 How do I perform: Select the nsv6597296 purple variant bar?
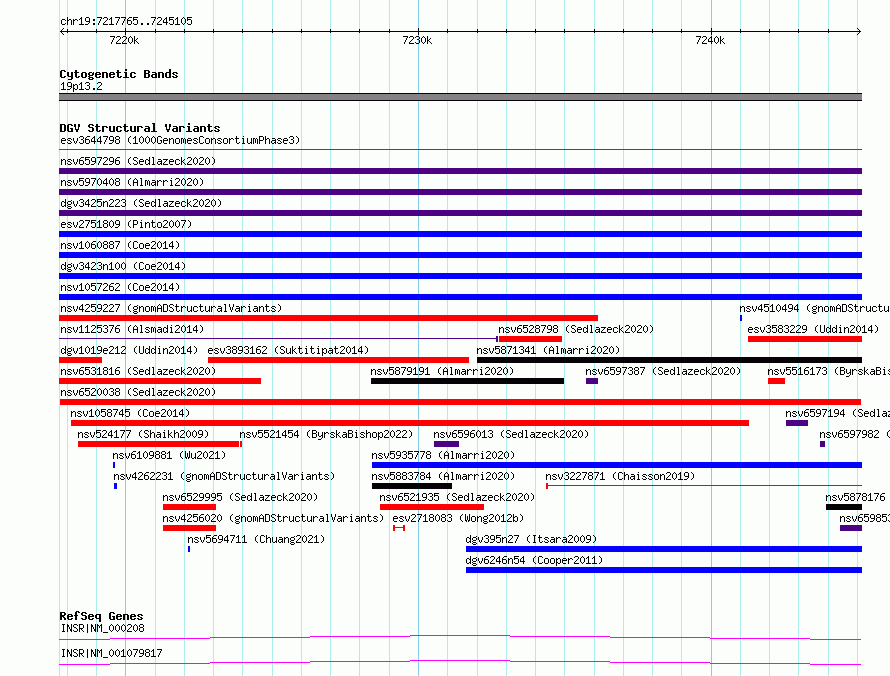[x=460, y=171]
